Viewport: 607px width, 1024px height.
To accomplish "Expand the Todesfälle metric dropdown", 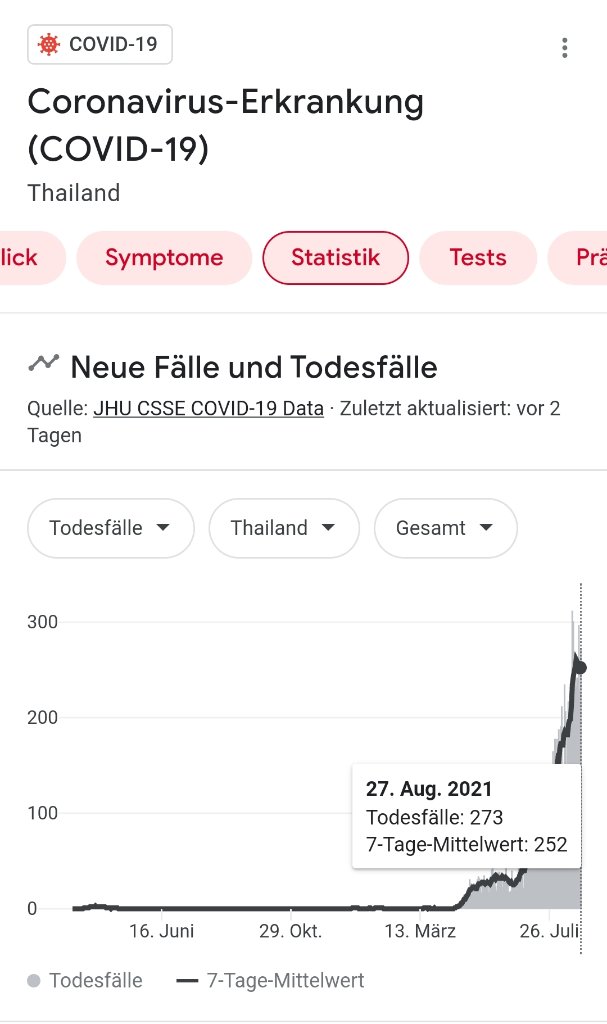I will [110, 528].
